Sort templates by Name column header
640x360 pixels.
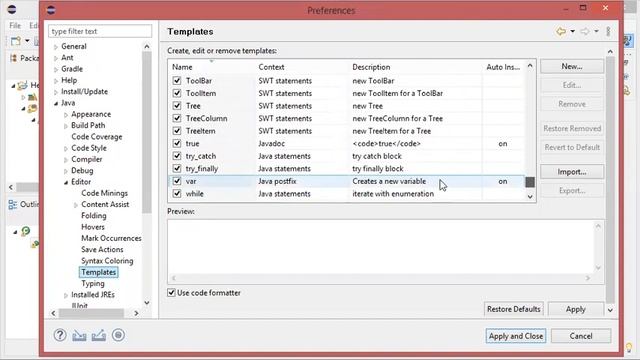(211, 67)
